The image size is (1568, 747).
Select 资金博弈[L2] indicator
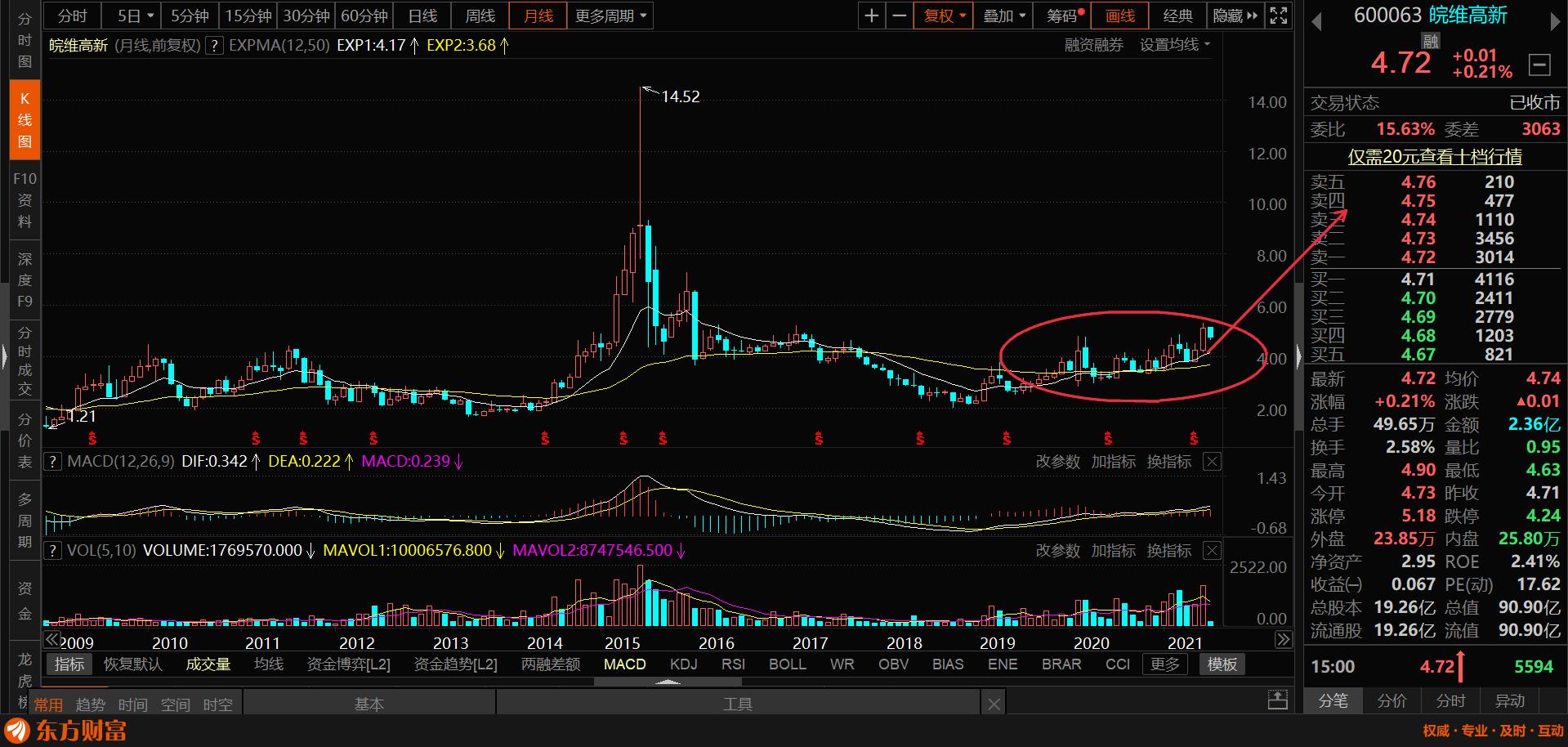pyautogui.click(x=348, y=664)
